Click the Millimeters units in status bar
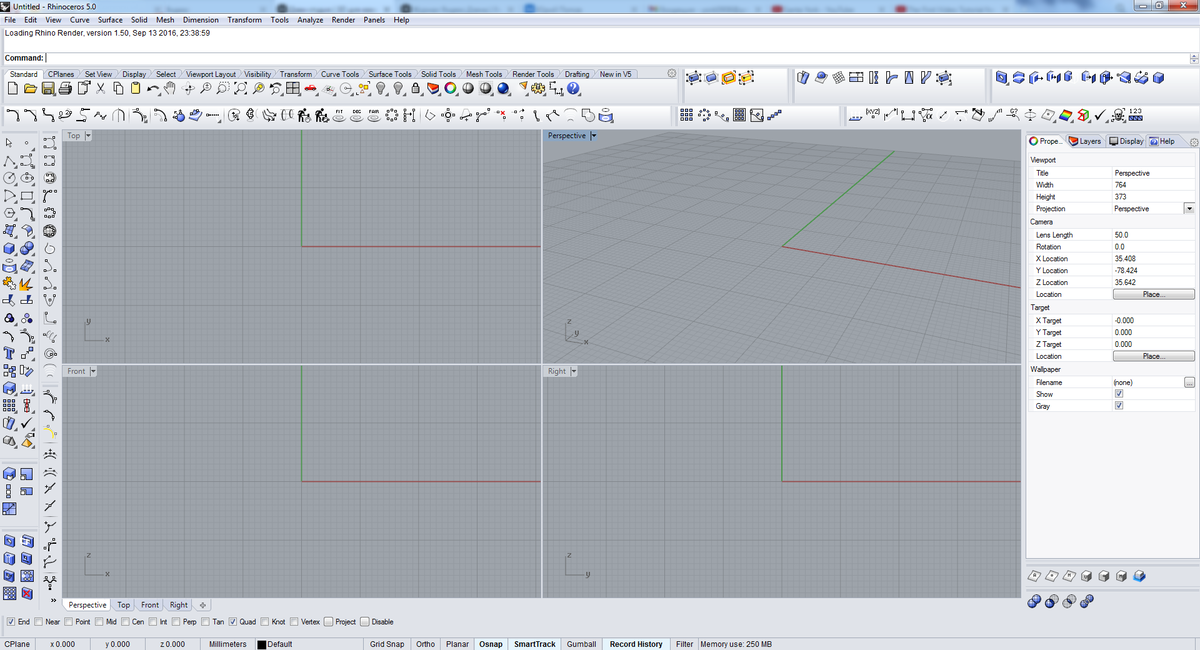The height and width of the screenshot is (650, 1200). [x=228, y=644]
